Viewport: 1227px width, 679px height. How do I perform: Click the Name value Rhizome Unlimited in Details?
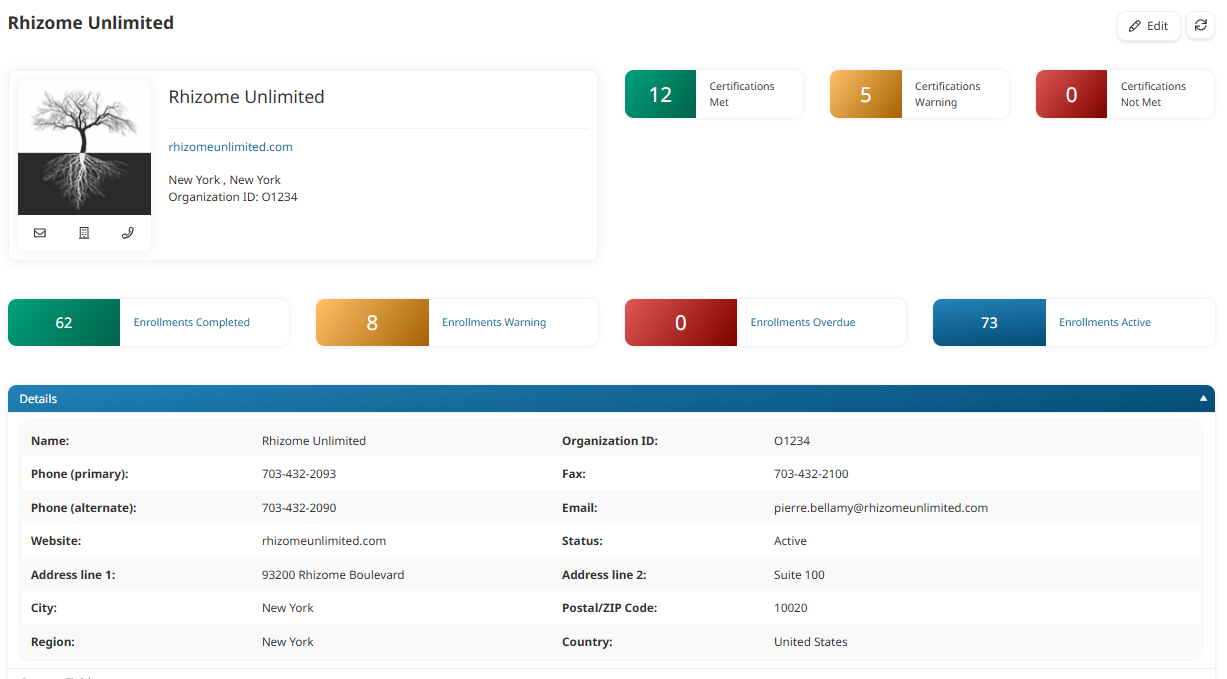(x=314, y=441)
